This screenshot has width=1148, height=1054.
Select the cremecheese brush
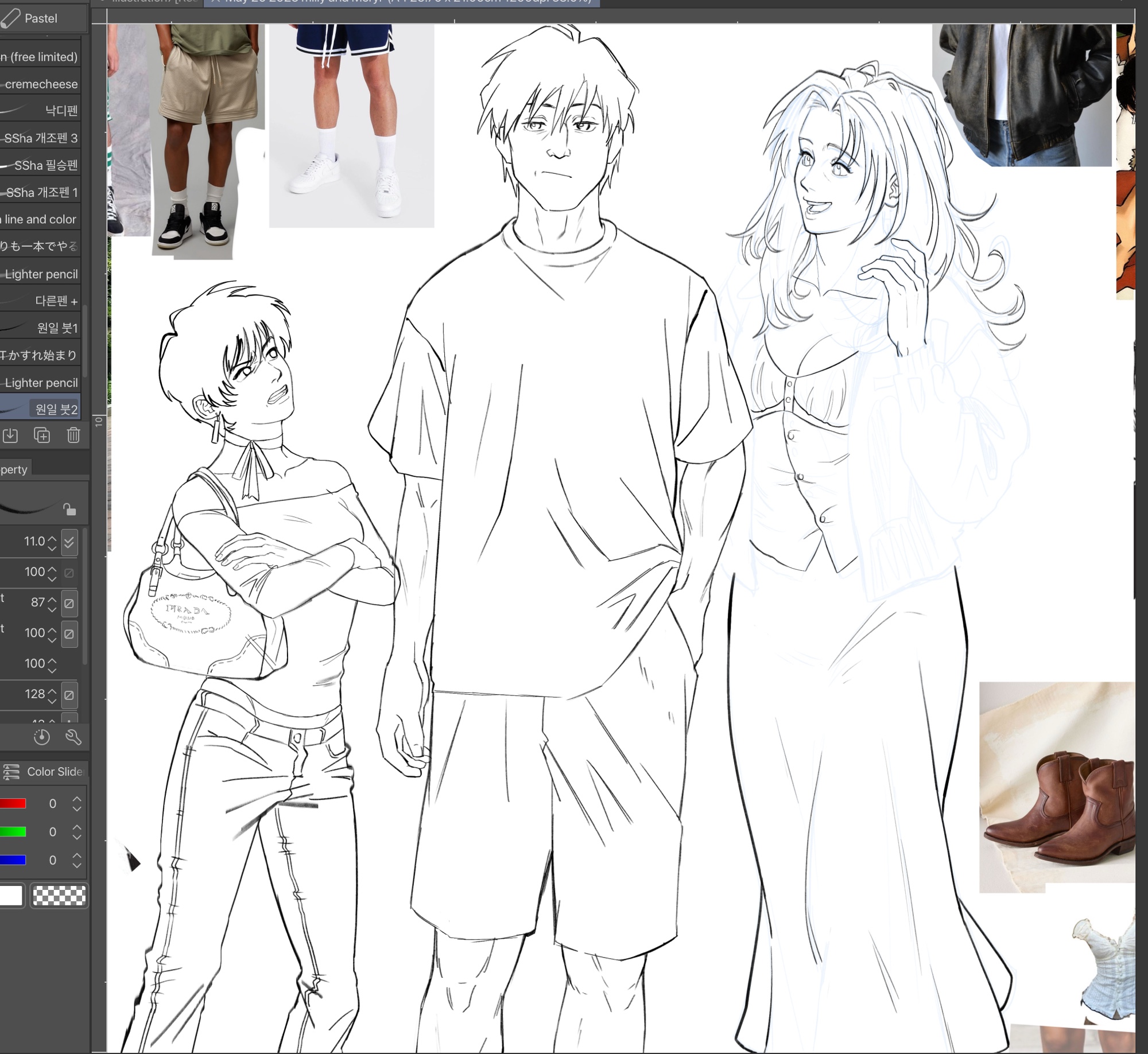pyautogui.click(x=41, y=84)
